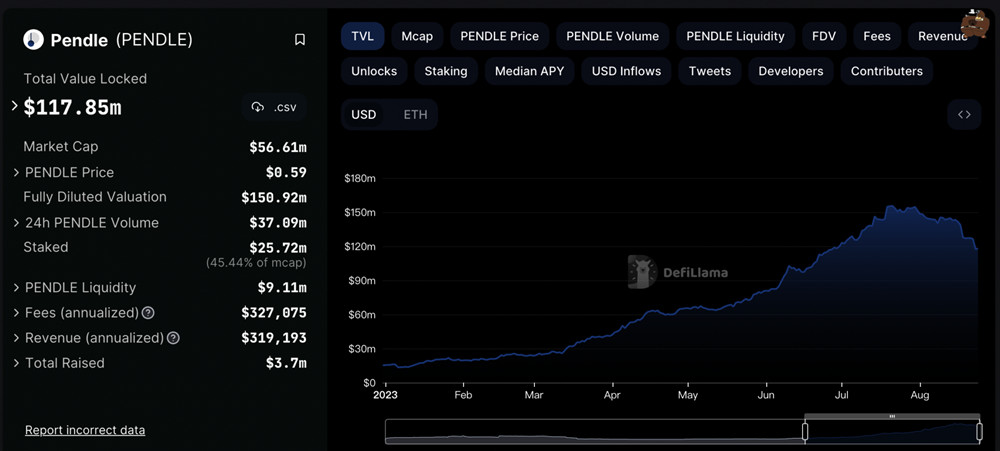
Task: Enable the Fees chart metric
Action: pyautogui.click(x=877, y=36)
